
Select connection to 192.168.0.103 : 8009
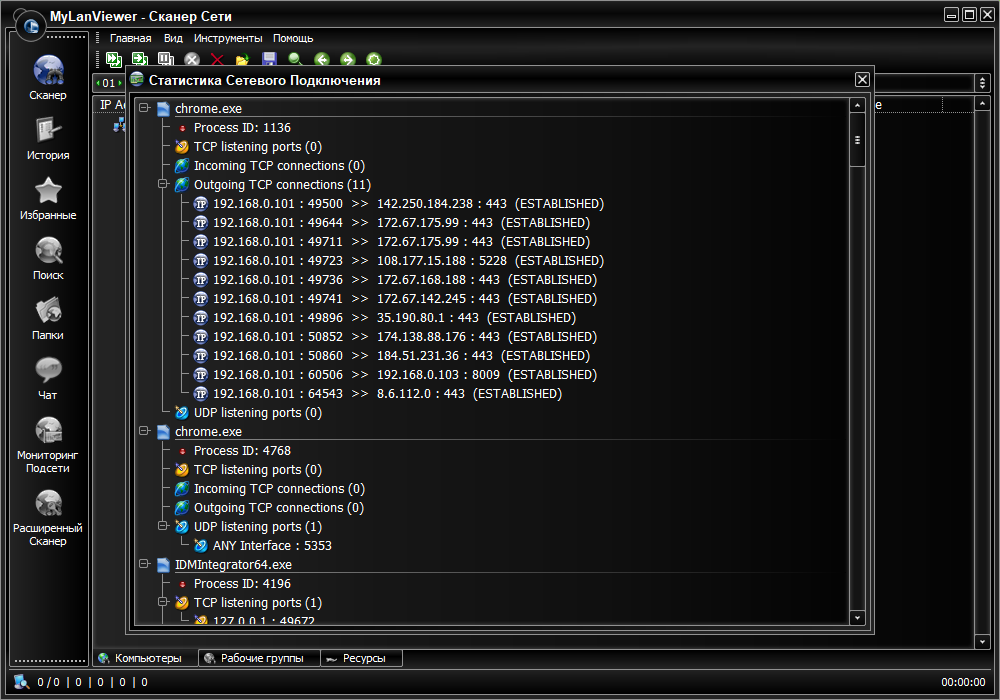click(405, 375)
